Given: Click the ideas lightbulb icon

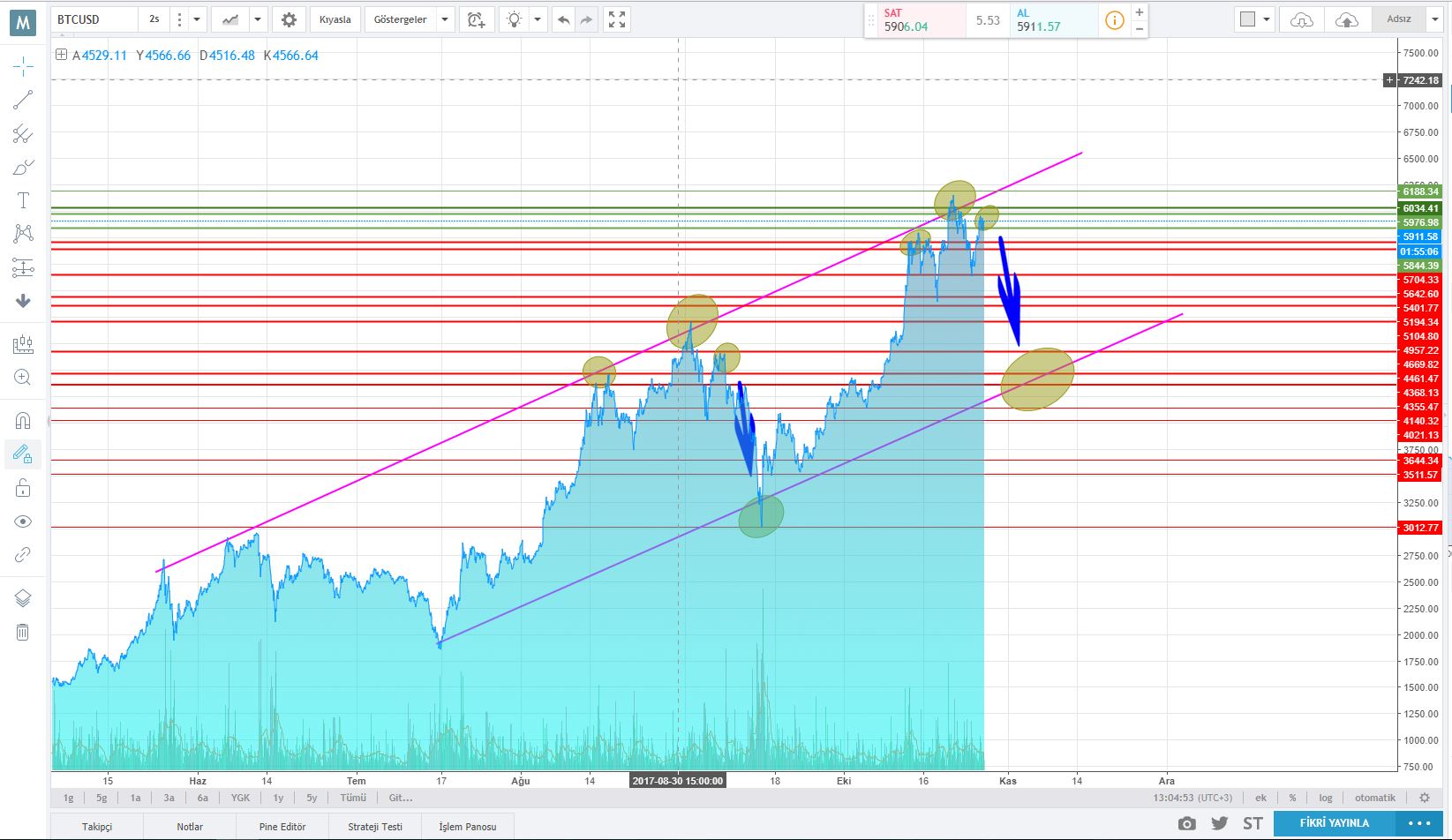Looking at the screenshot, I should click(515, 19).
